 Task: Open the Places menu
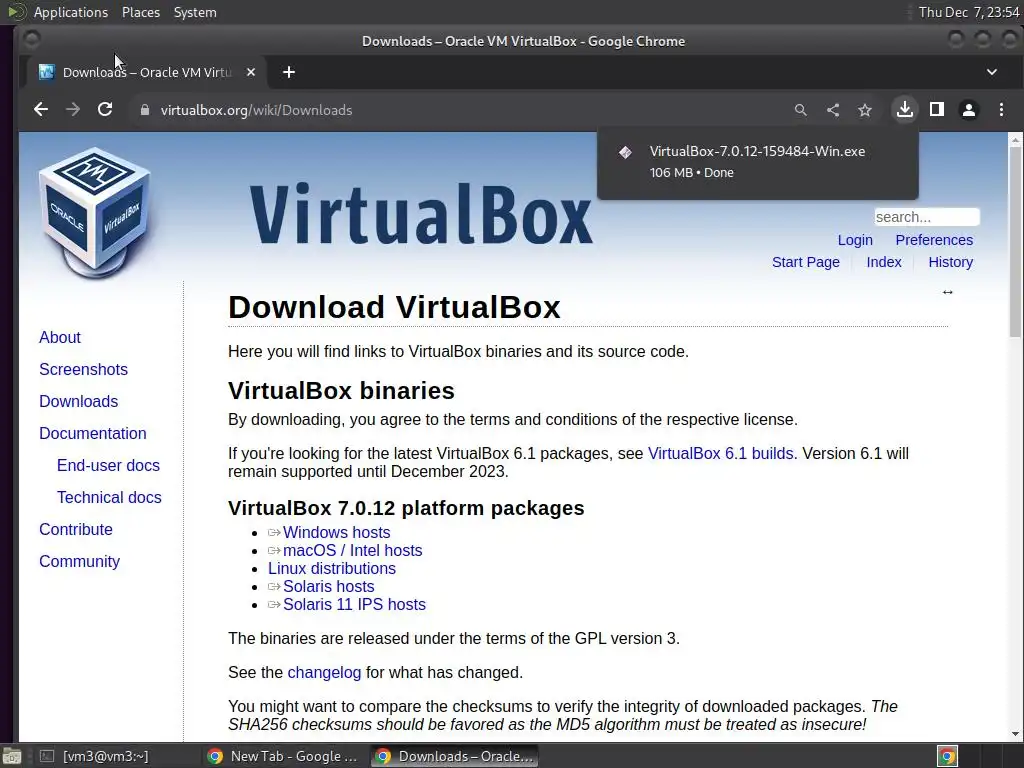(x=140, y=12)
